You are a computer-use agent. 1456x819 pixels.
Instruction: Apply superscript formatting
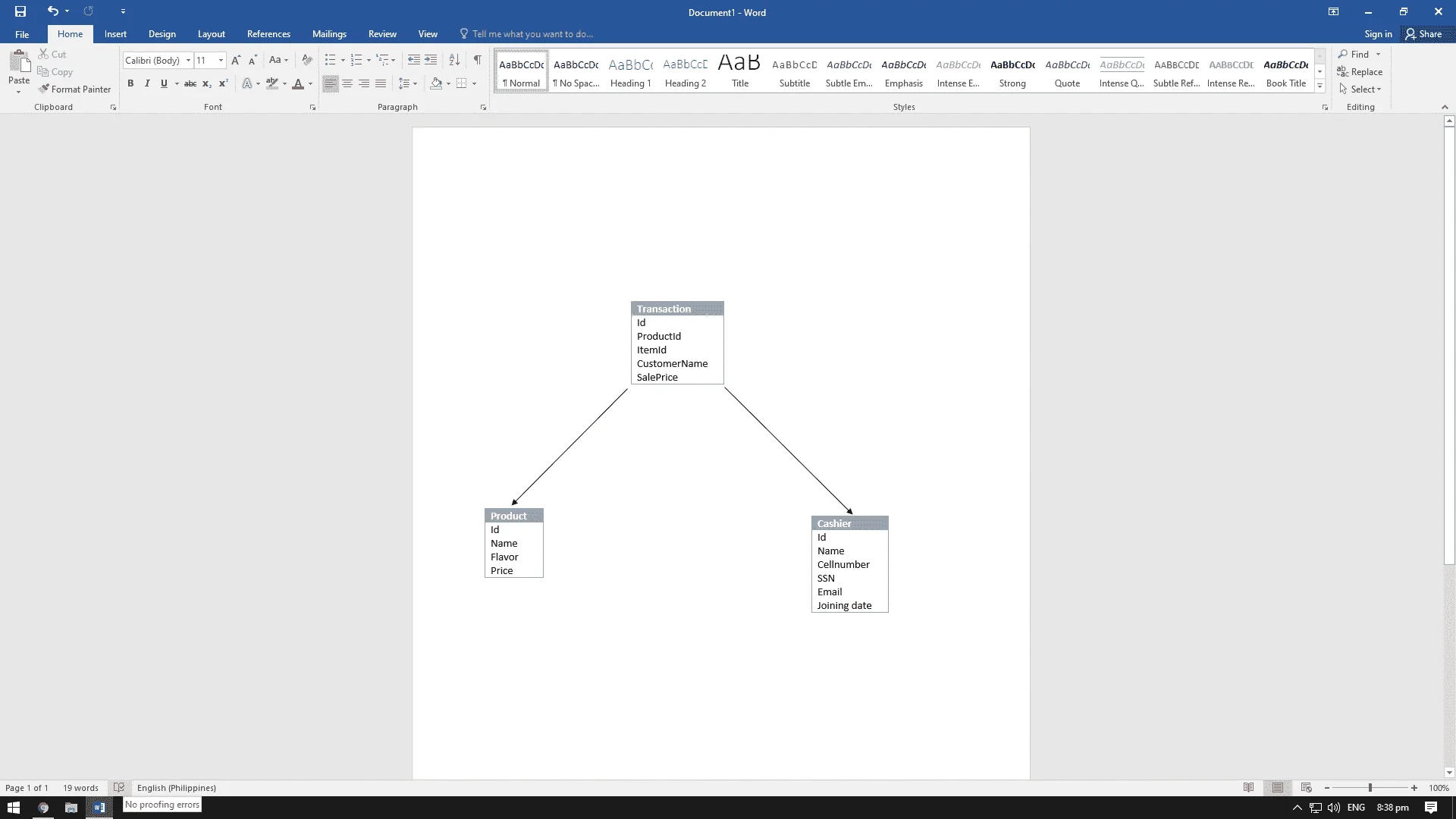[x=223, y=83]
